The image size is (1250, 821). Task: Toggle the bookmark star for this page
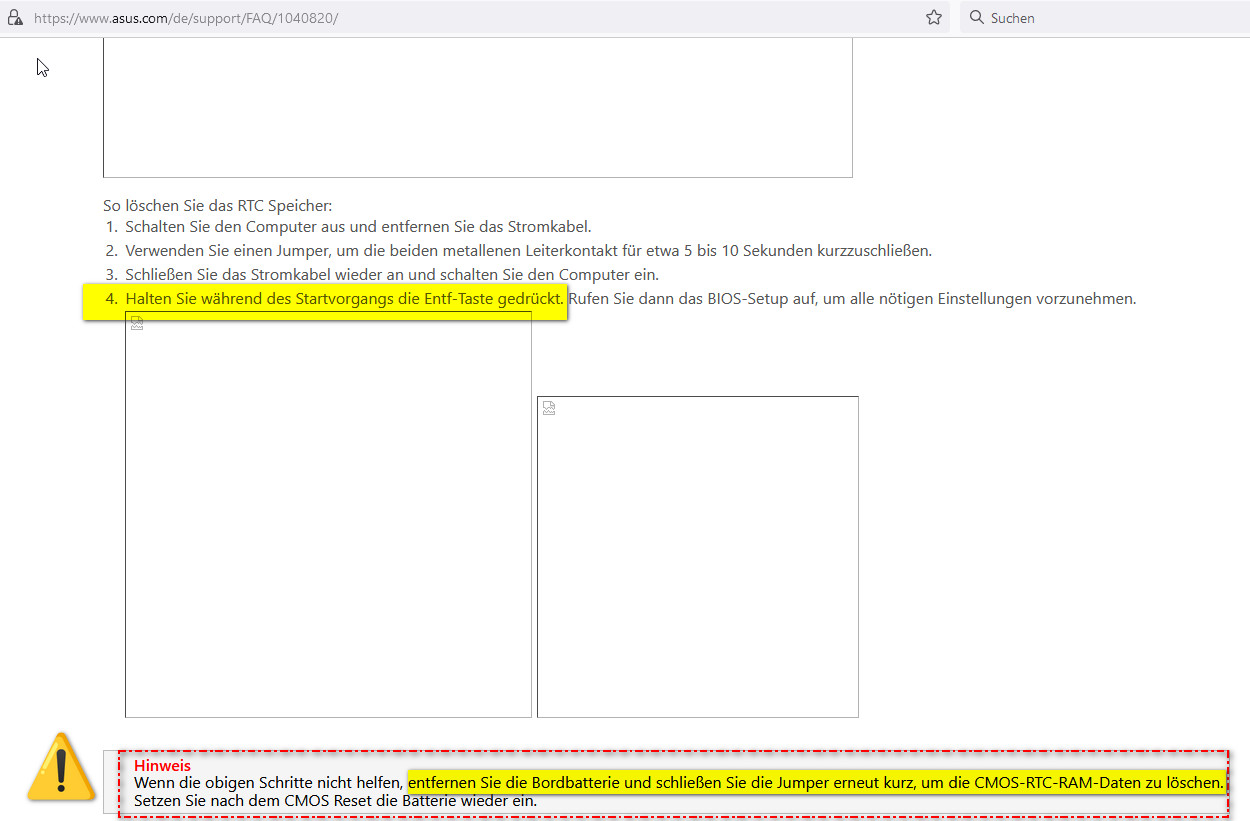tap(933, 17)
